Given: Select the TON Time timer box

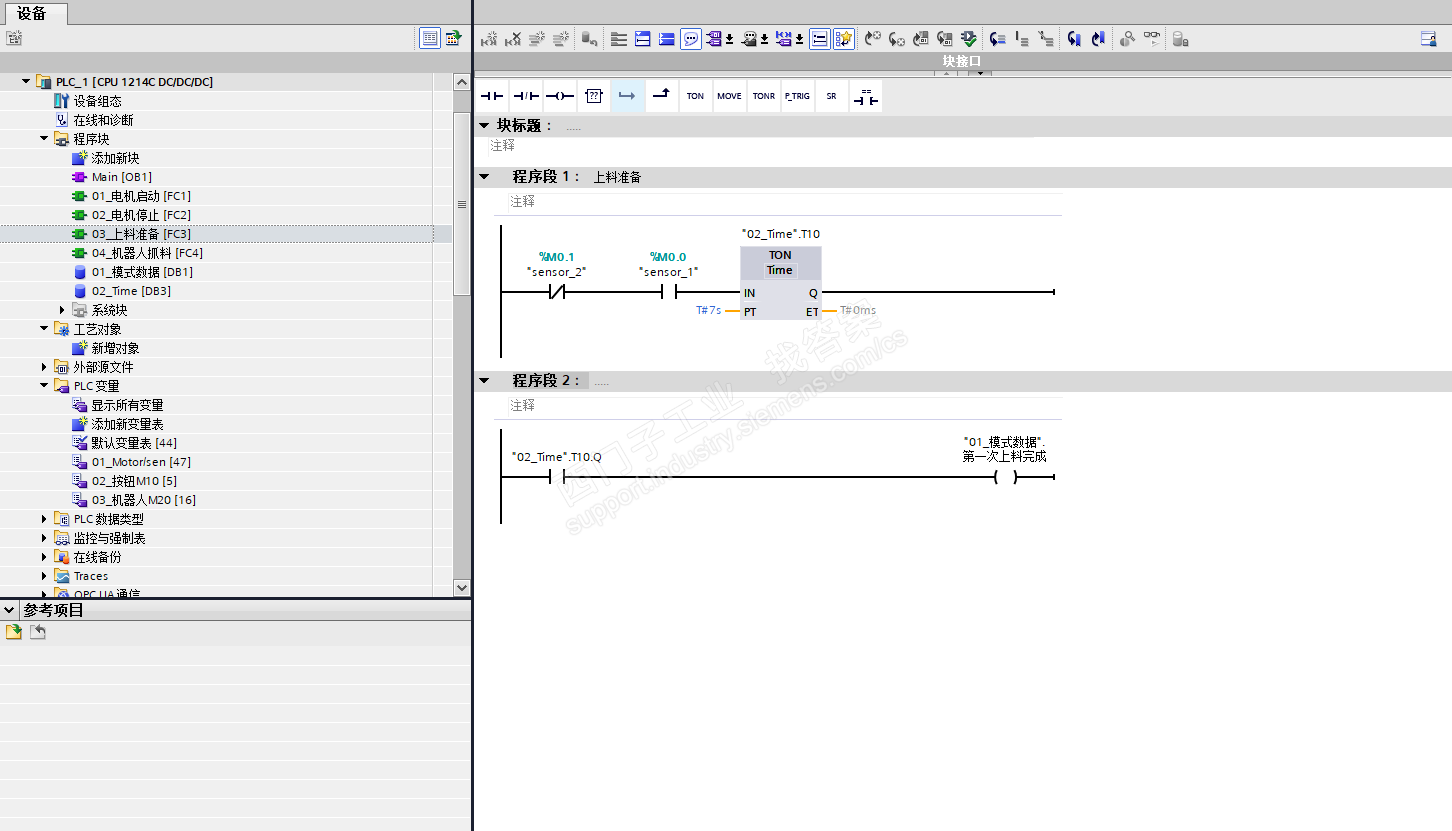Looking at the screenshot, I should (x=781, y=283).
